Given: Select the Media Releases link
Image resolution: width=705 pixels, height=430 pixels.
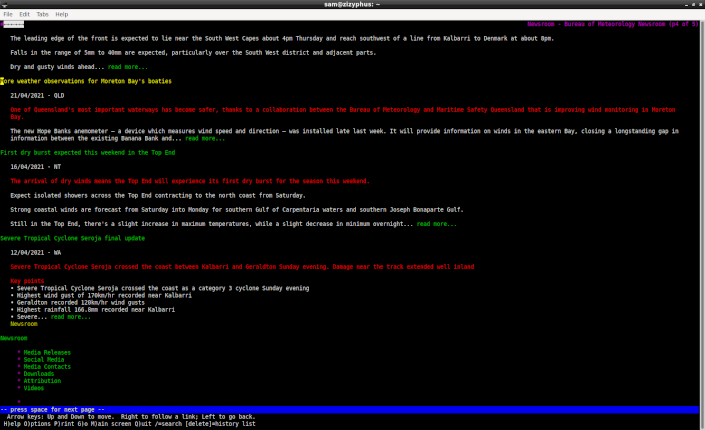Looking at the screenshot, I should pos(47,353).
